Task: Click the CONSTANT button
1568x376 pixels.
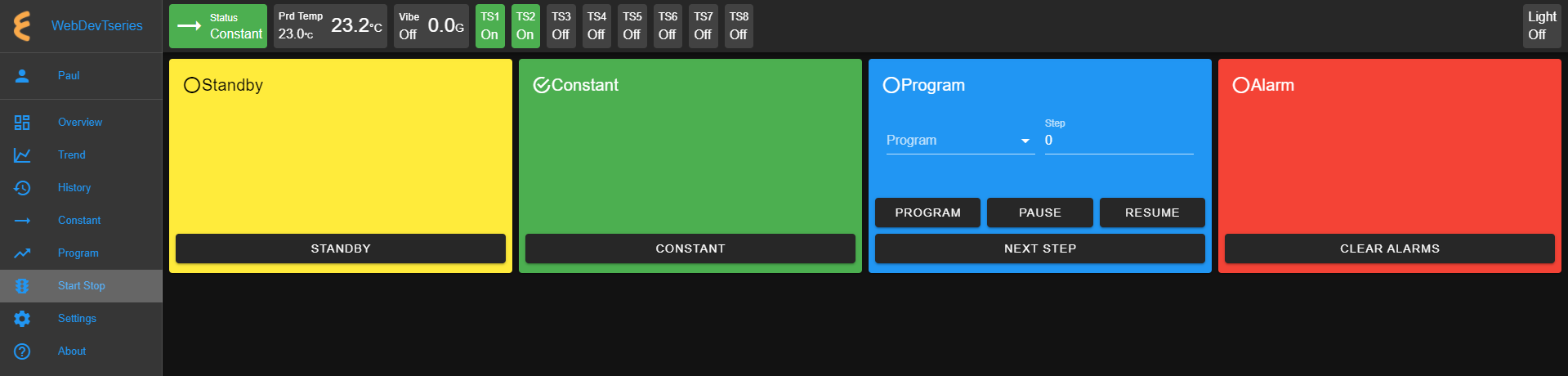Action: click(690, 248)
